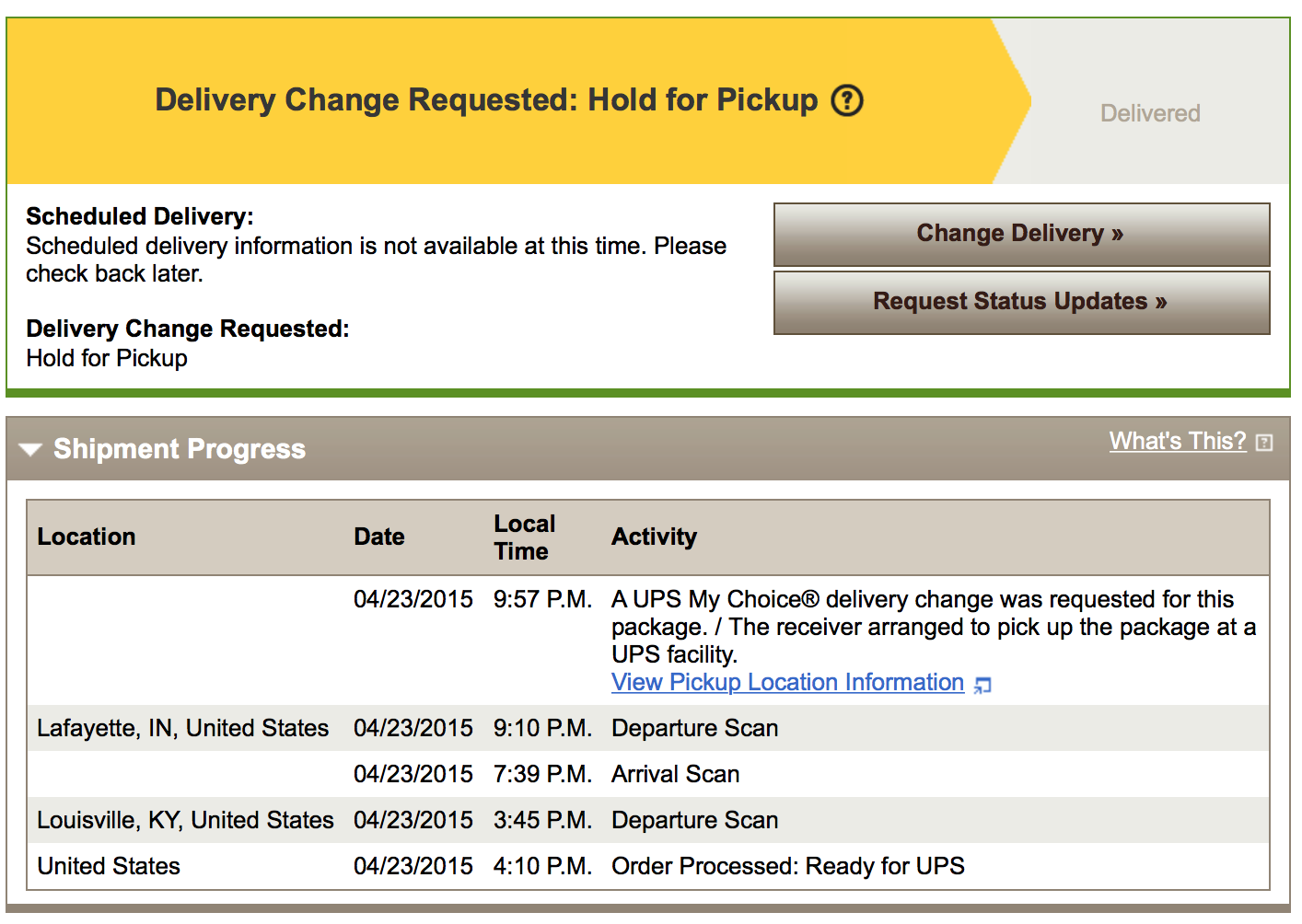Screen dimensions: 1302x924
Task: Select the Louisville, KY Departure Scan row
Action: pyautogui.click(x=648, y=820)
